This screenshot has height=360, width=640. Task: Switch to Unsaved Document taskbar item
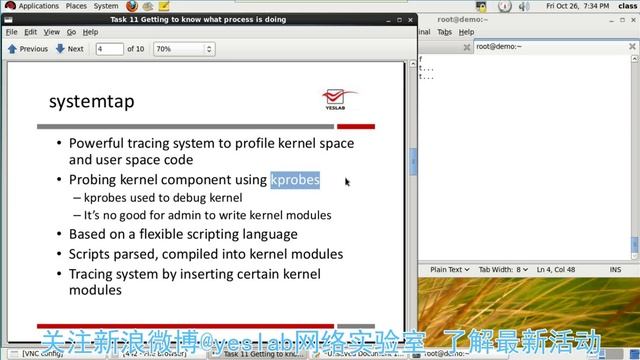(359, 354)
